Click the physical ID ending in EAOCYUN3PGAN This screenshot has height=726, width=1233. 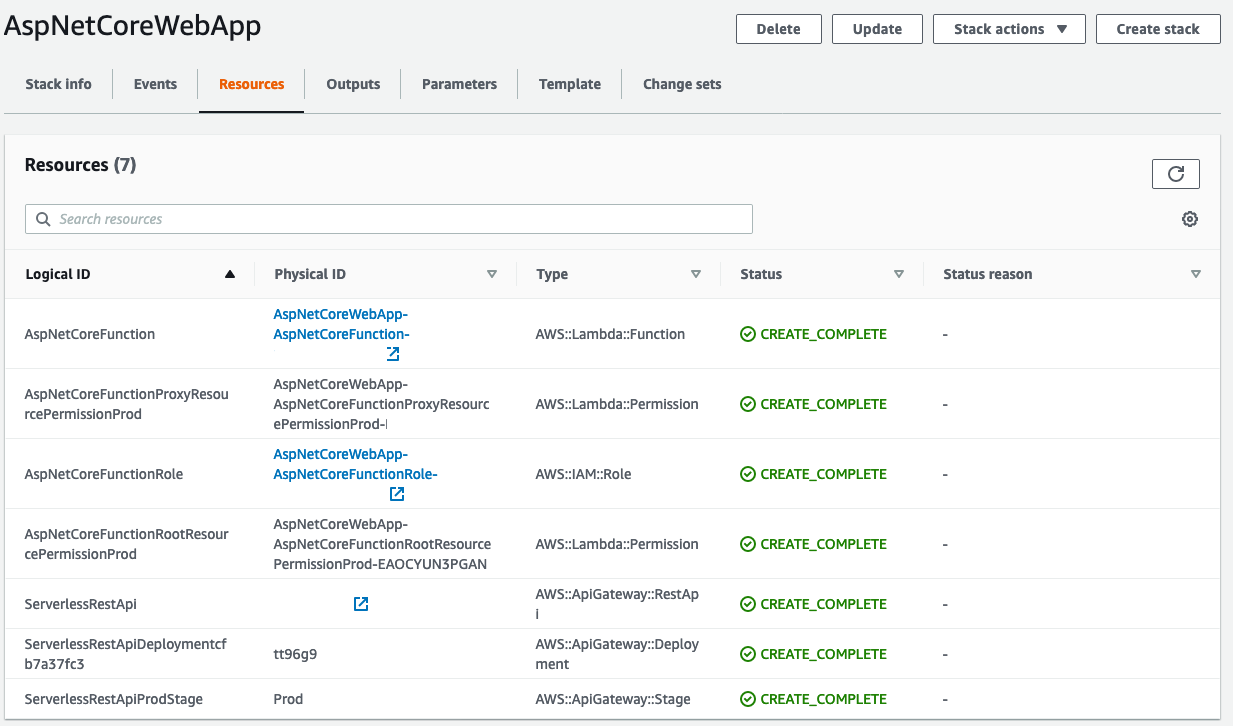tap(382, 544)
